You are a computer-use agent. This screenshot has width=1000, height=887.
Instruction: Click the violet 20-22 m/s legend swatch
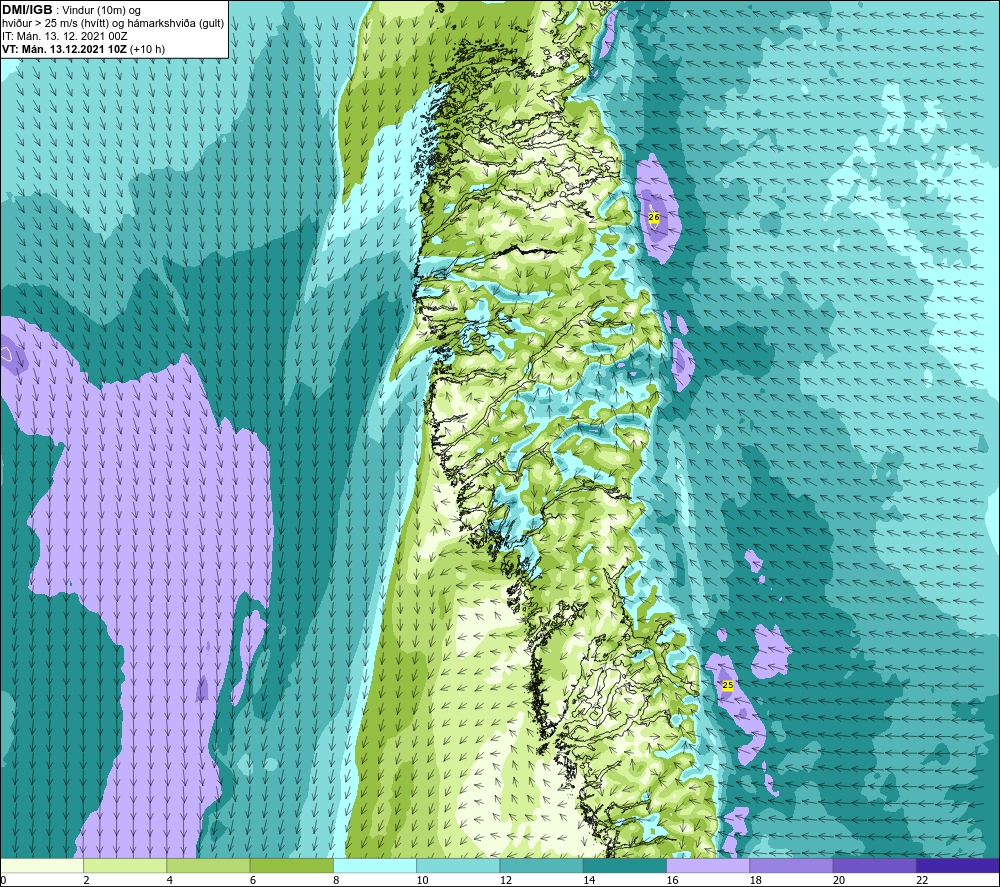tap(874, 865)
